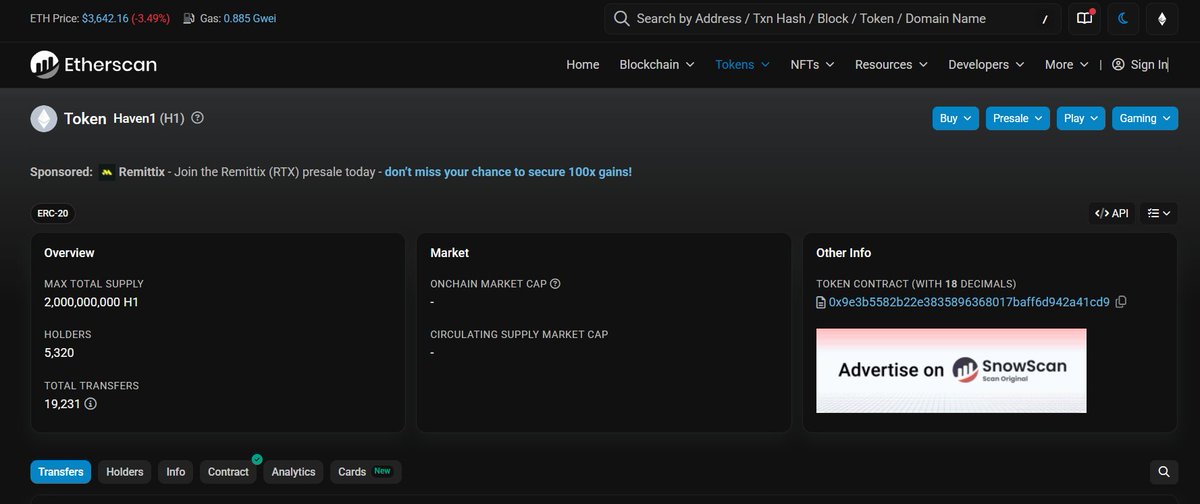Expand the Play dropdown

tap(1081, 118)
